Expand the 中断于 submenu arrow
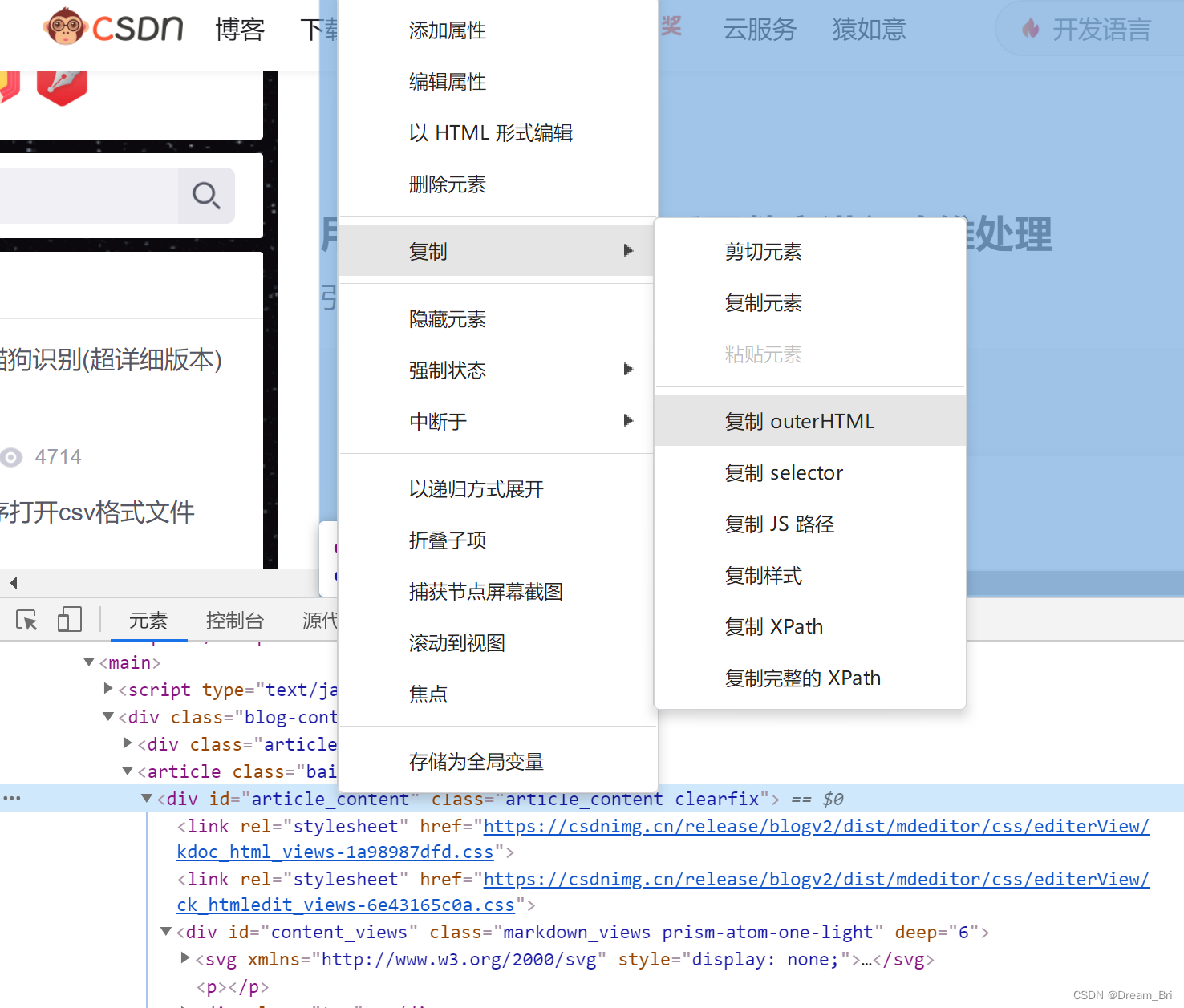This screenshot has width=1184, height=1008. 628,421
